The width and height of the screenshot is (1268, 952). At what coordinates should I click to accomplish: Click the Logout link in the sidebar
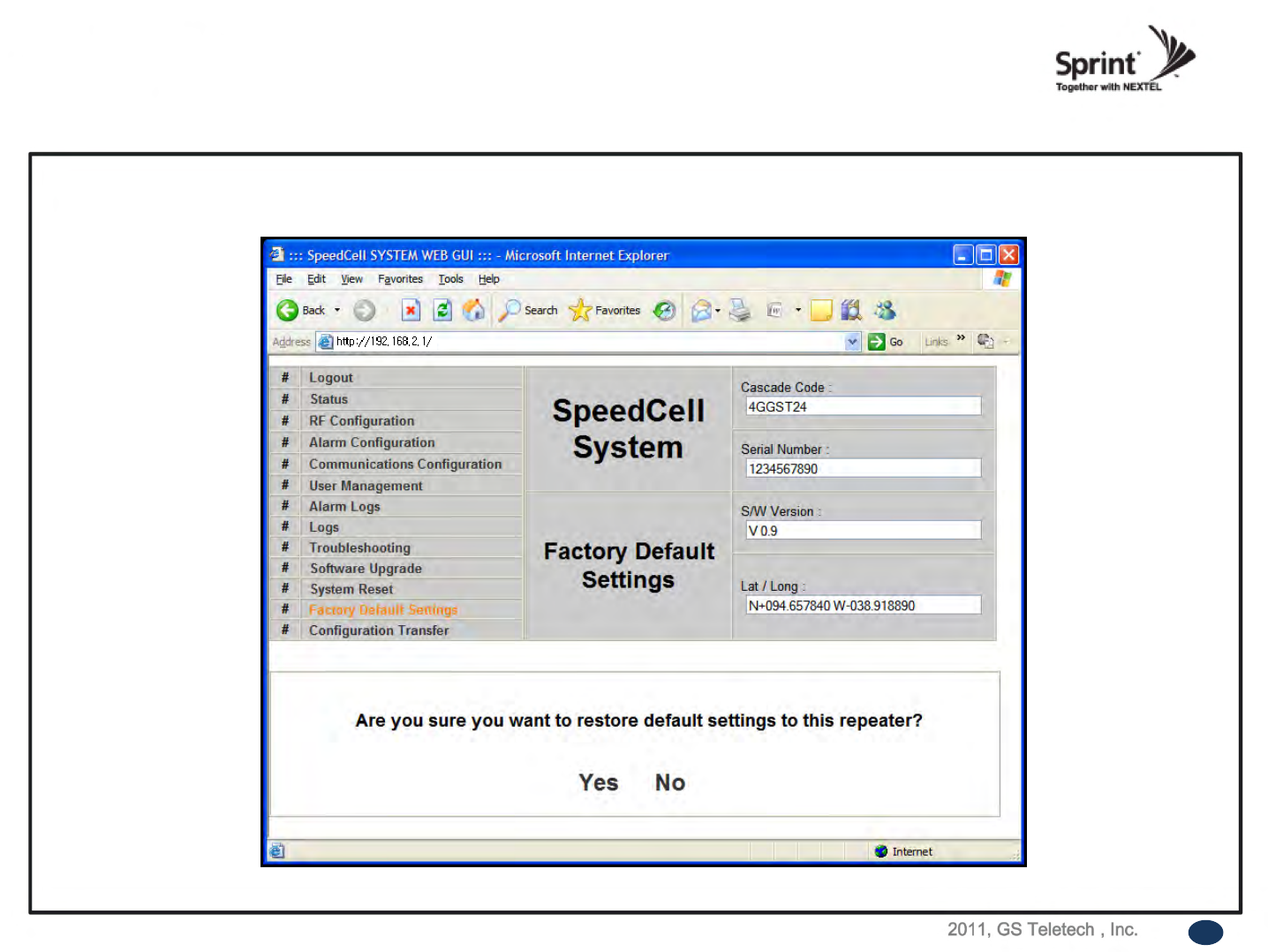(x=331, y=378)
